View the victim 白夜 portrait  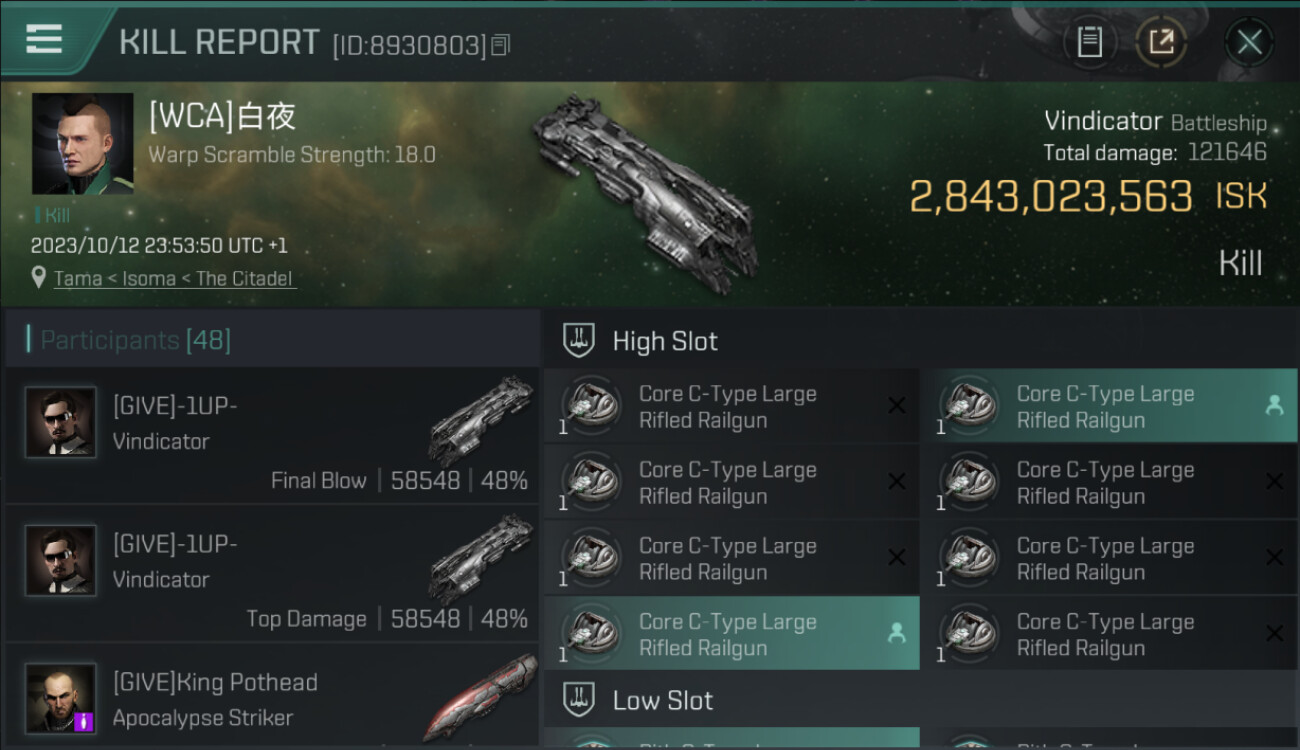[82, 144]
